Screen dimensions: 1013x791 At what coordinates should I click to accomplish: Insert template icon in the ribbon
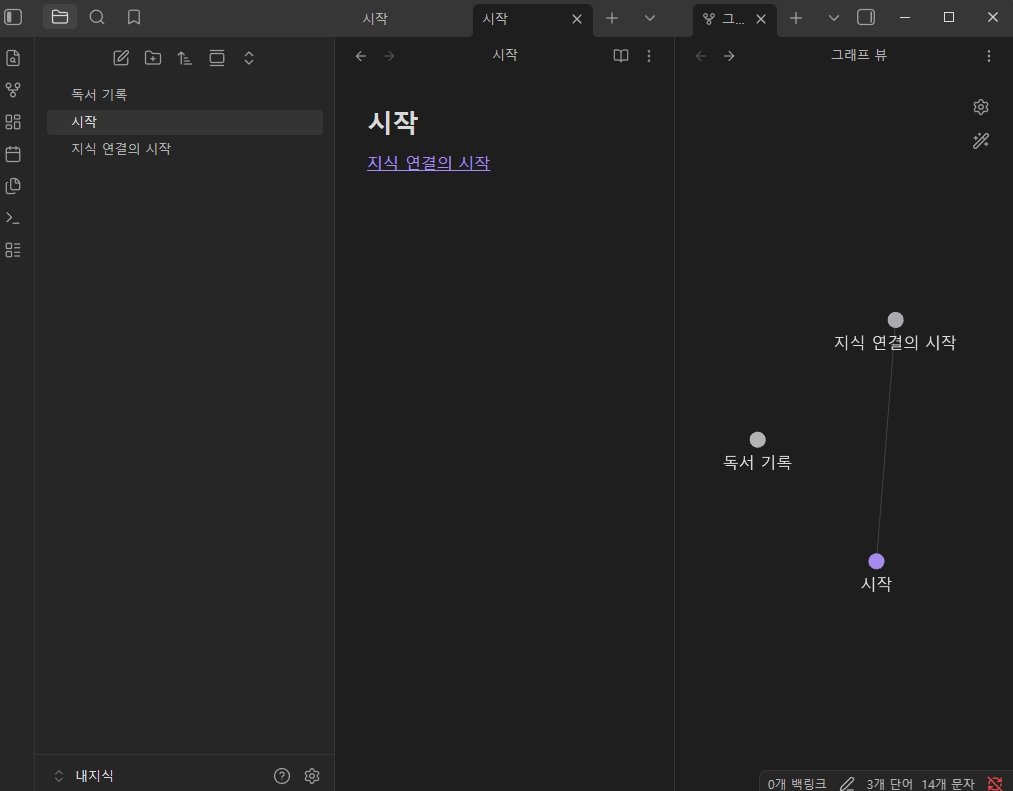(x=13, y=186)
